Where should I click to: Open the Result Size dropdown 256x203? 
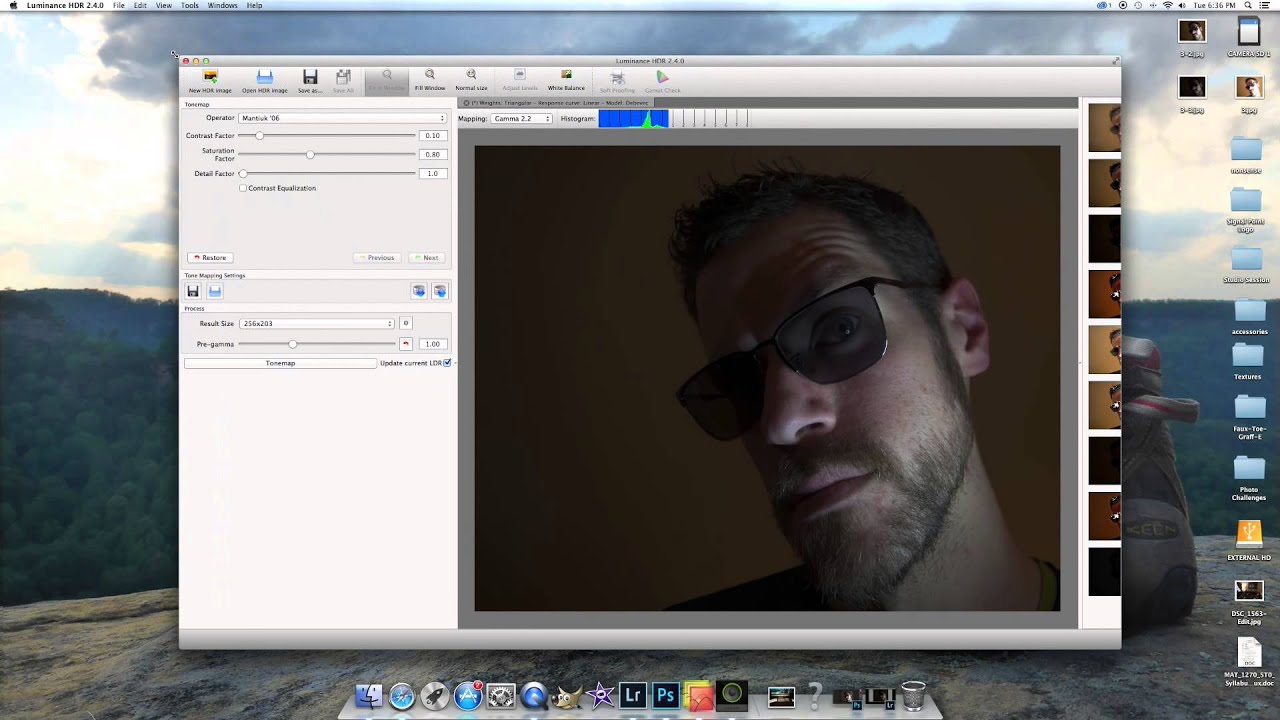[x=317, y=323]
